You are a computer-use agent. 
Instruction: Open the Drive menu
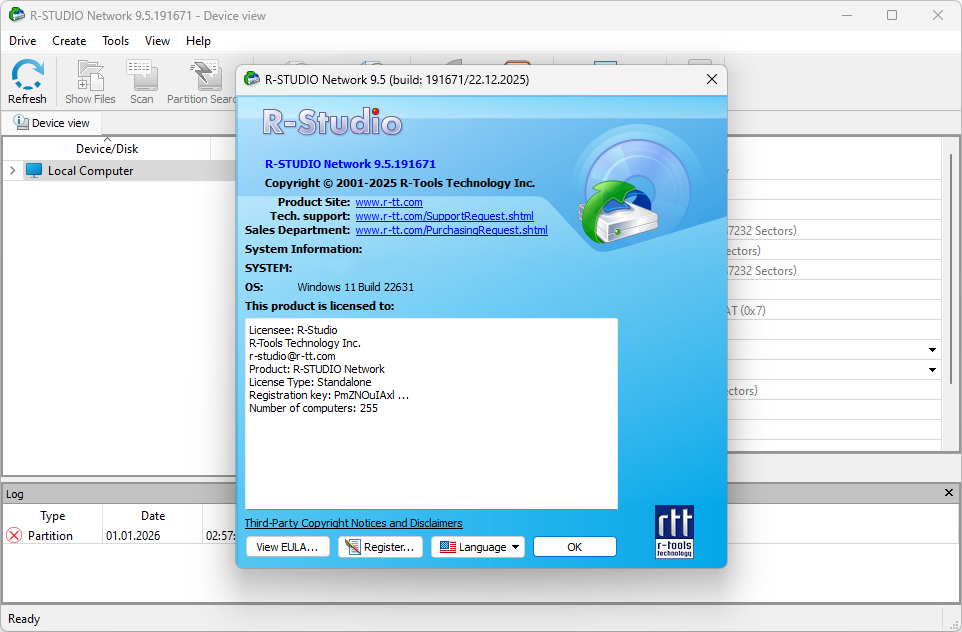tap(23, 41)
